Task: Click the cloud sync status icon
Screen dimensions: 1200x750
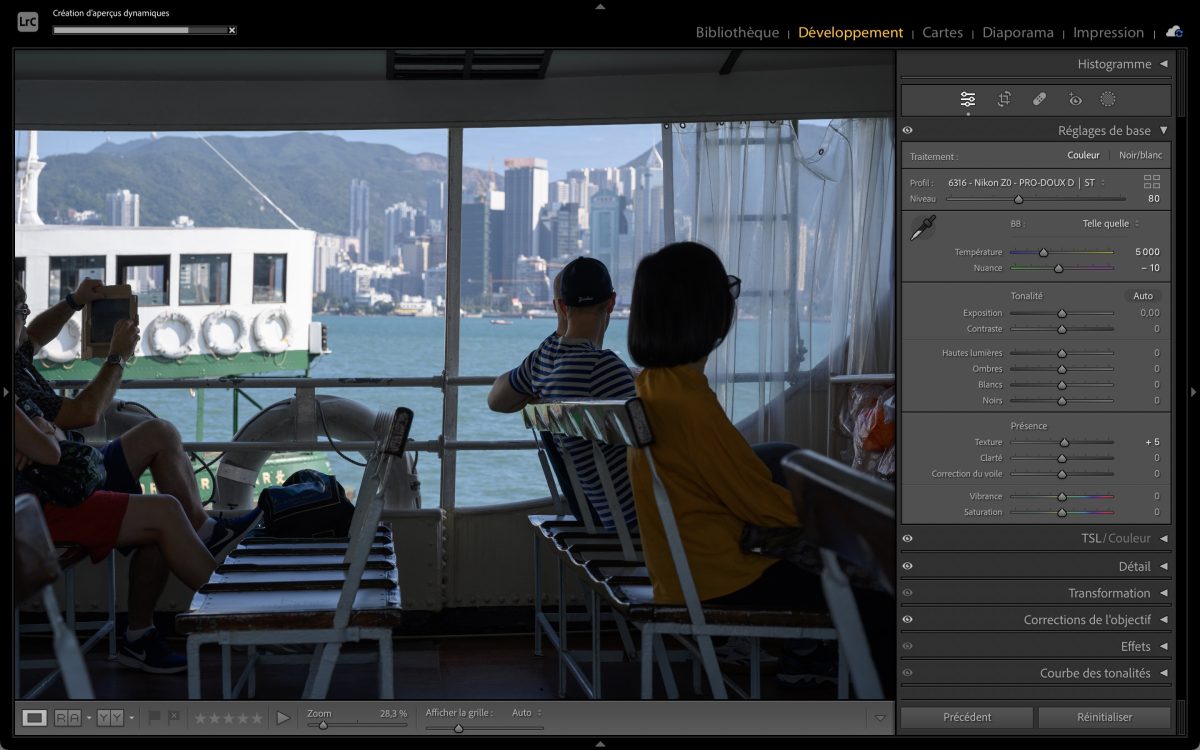Action: (x=1174, y=32)
